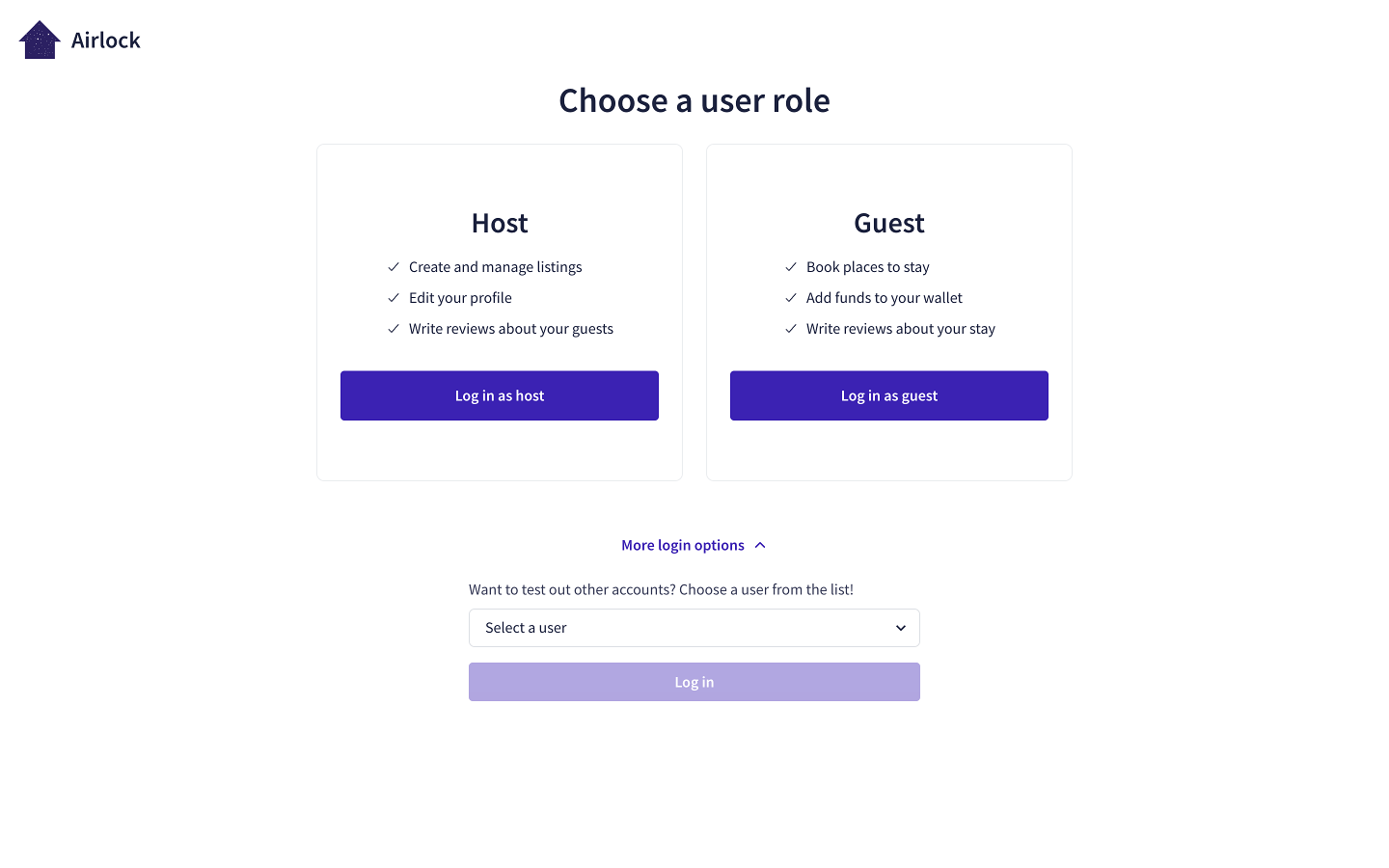This screenshot has height=868, width=1389.
Task: Click the Airlock brand name text
Action: pyautogui.click(x=106, y=41)
